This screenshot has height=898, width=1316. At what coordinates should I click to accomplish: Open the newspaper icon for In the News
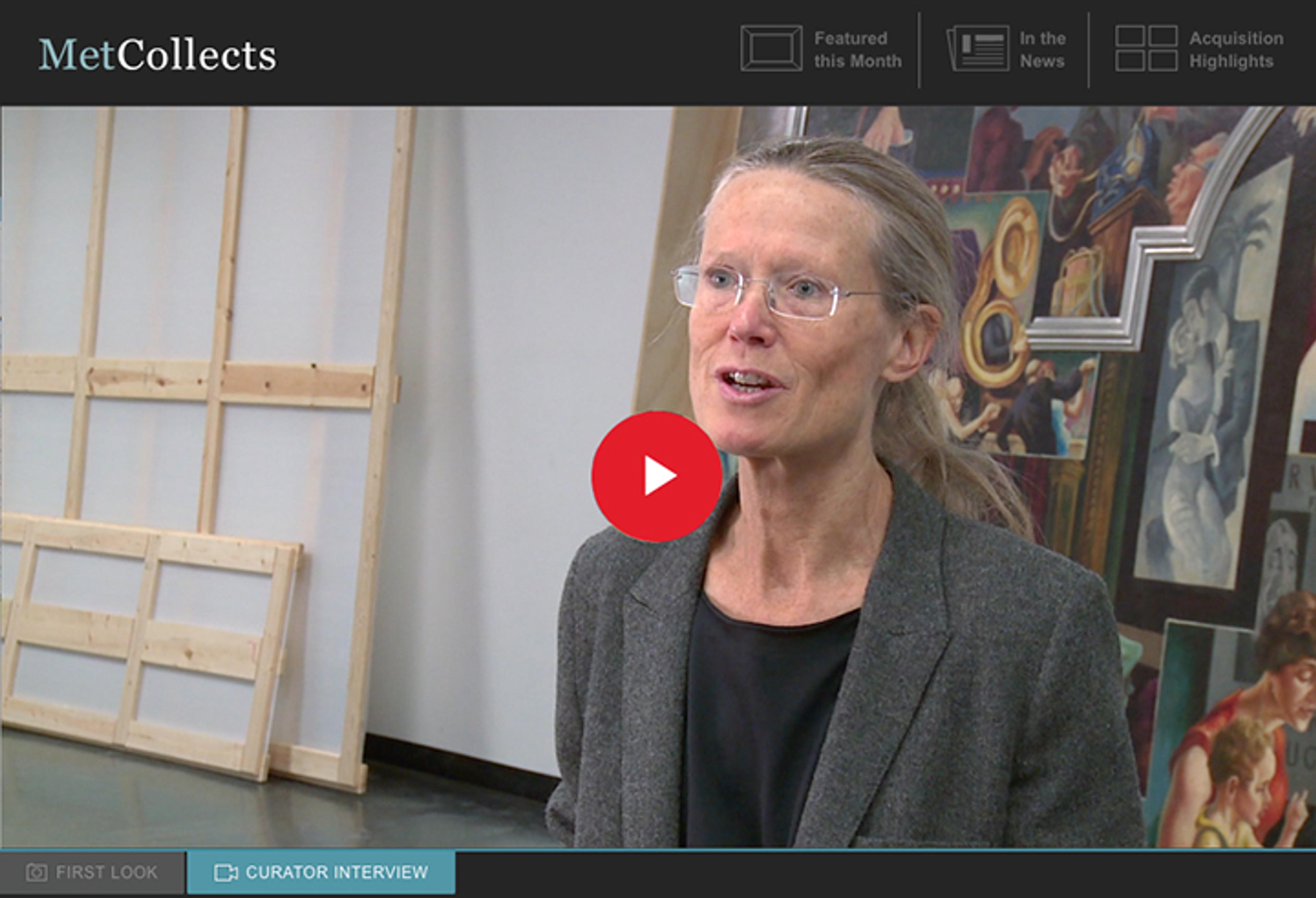978,48
